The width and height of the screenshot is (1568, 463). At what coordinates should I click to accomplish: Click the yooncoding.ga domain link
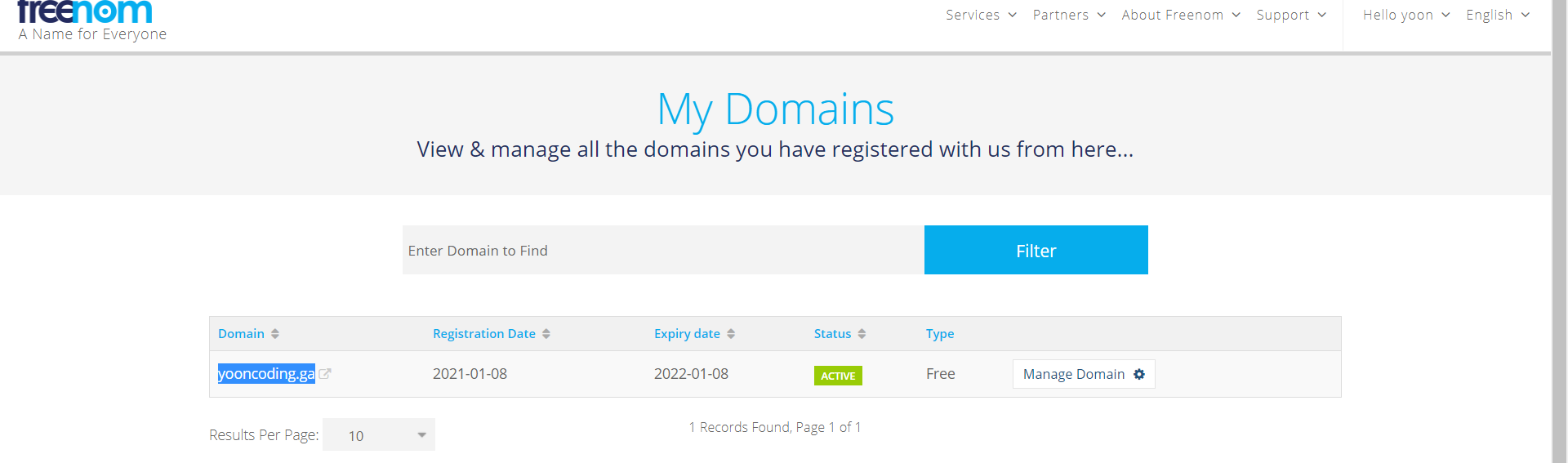tap(266, 374)
